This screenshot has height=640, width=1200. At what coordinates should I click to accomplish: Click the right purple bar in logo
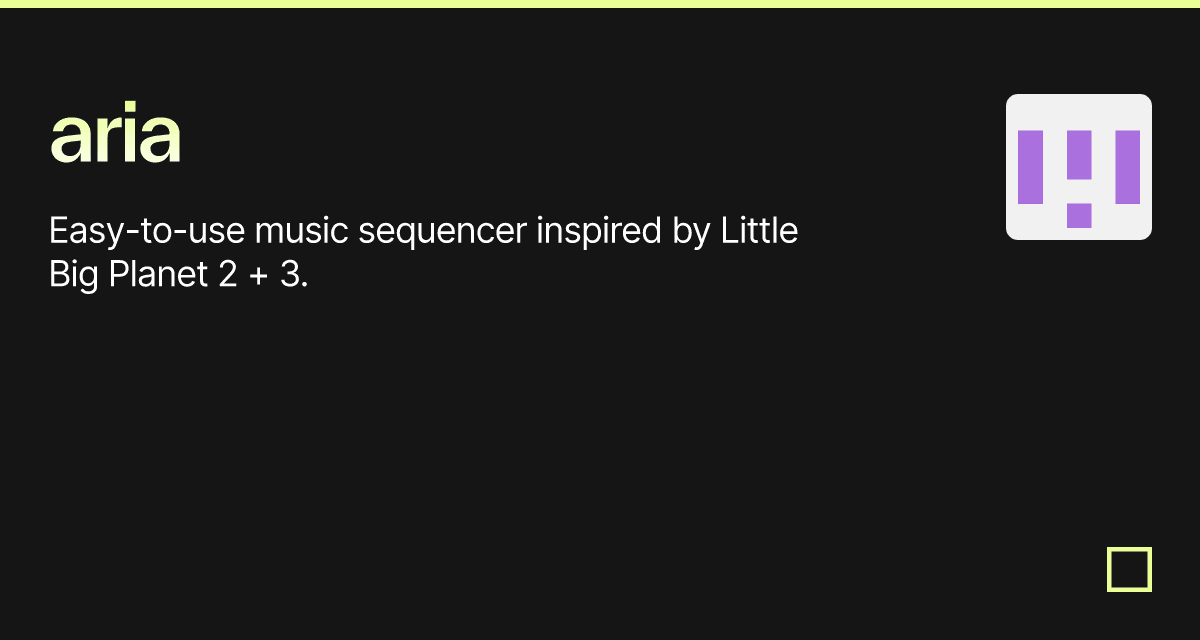(1127, 167)
